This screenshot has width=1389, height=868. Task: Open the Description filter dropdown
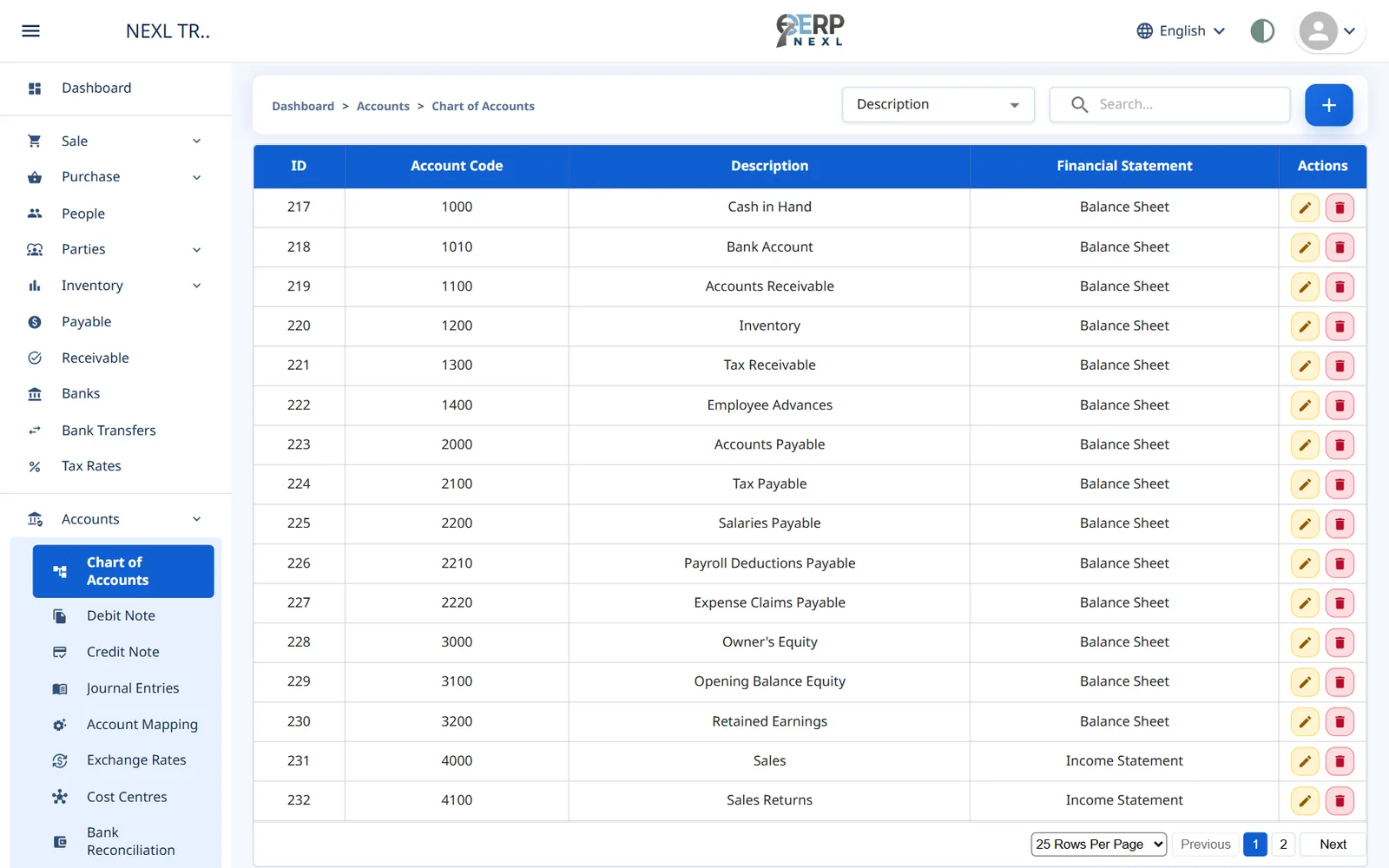(x=938, y=104)
